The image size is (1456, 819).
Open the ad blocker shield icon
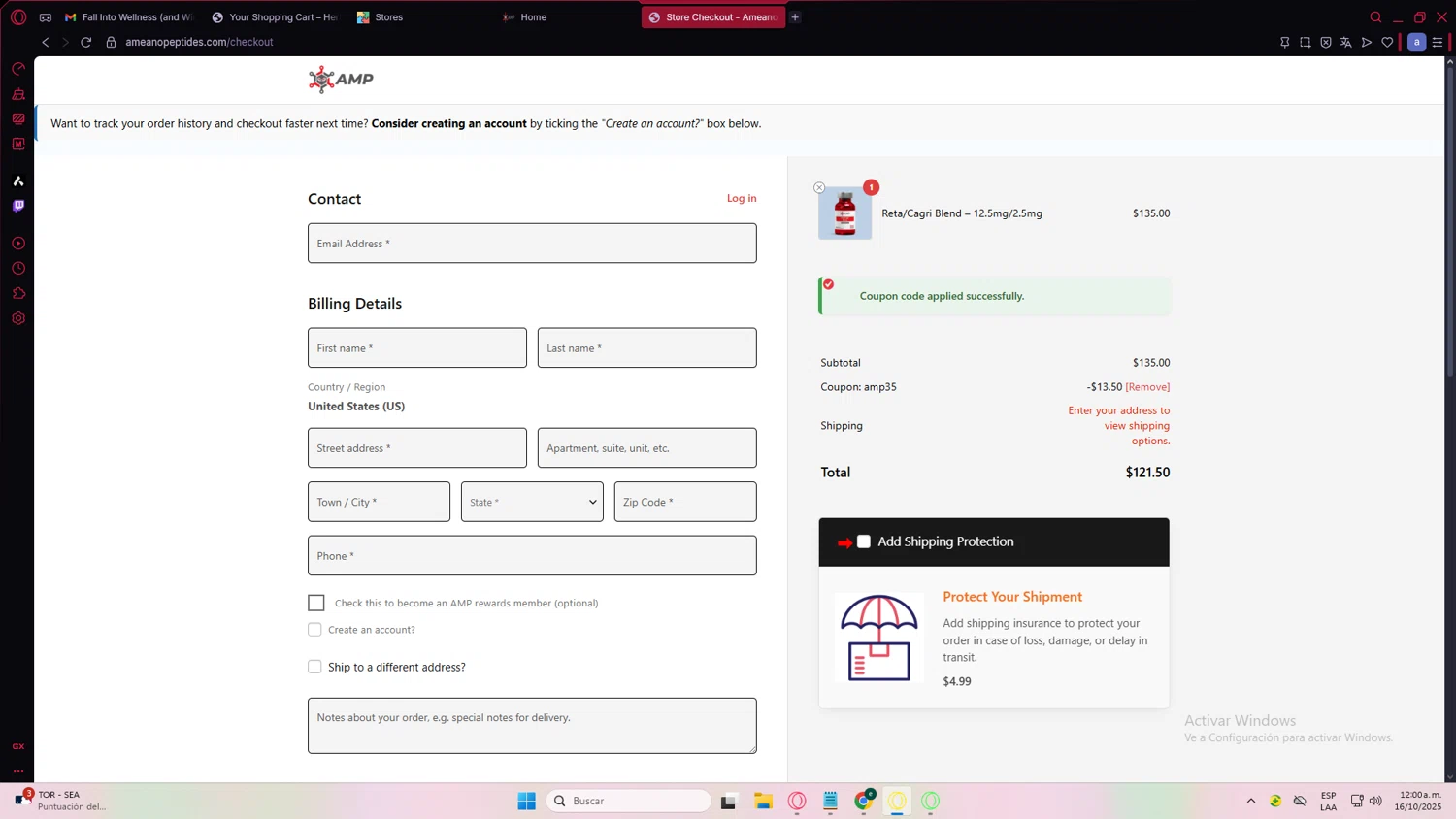(1325, 42)
